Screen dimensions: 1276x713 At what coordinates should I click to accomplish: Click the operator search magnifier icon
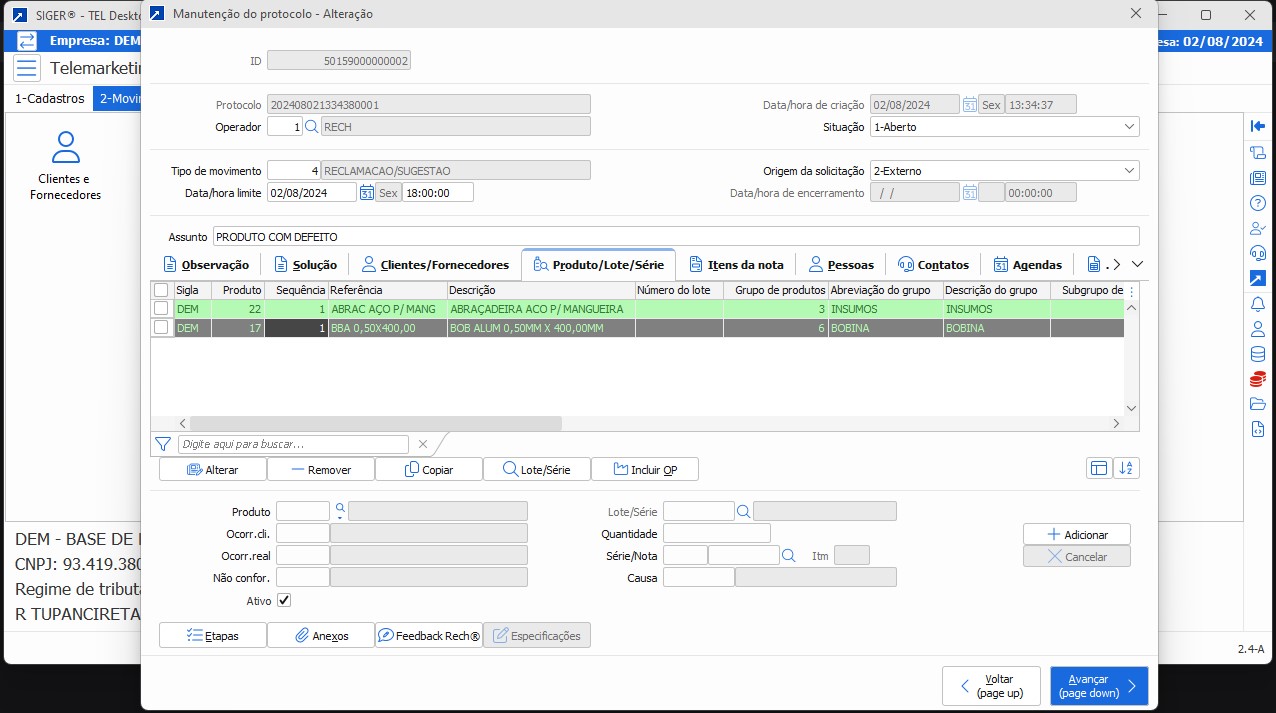tap(311, 127)
